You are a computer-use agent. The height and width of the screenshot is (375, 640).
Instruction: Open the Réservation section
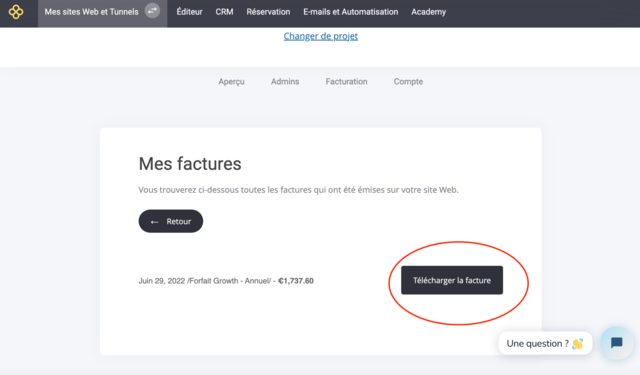coord(268,12)
